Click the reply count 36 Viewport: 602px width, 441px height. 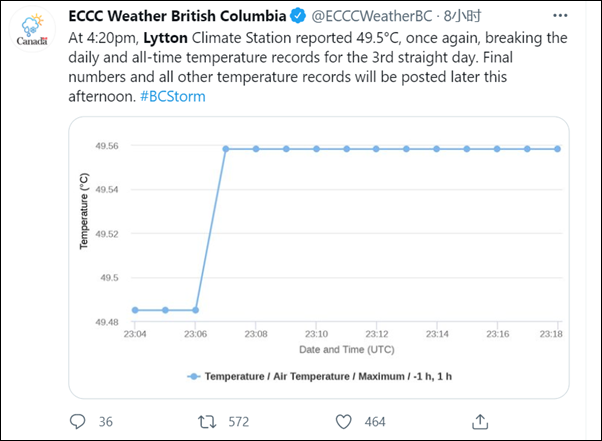[106, 422]
